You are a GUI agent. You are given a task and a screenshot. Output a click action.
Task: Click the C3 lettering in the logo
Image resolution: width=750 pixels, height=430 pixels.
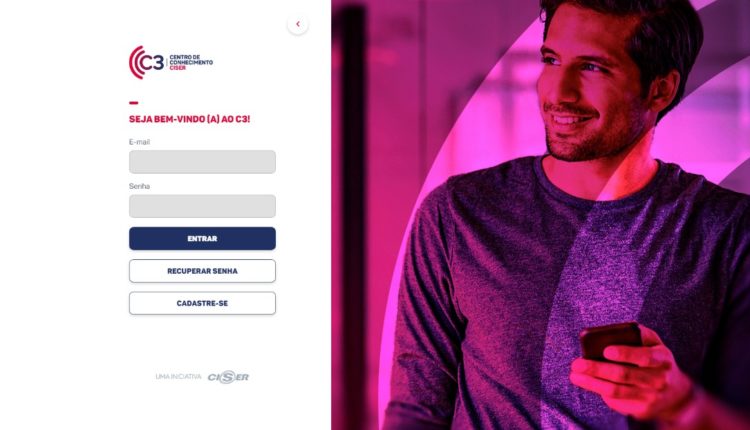153,63
